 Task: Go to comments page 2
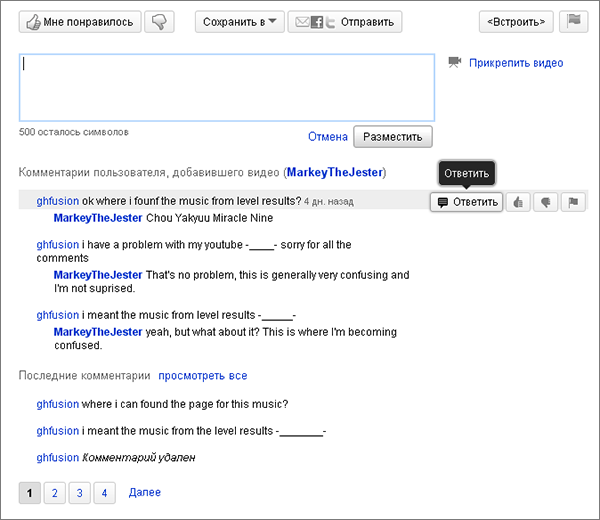point(55,492)
